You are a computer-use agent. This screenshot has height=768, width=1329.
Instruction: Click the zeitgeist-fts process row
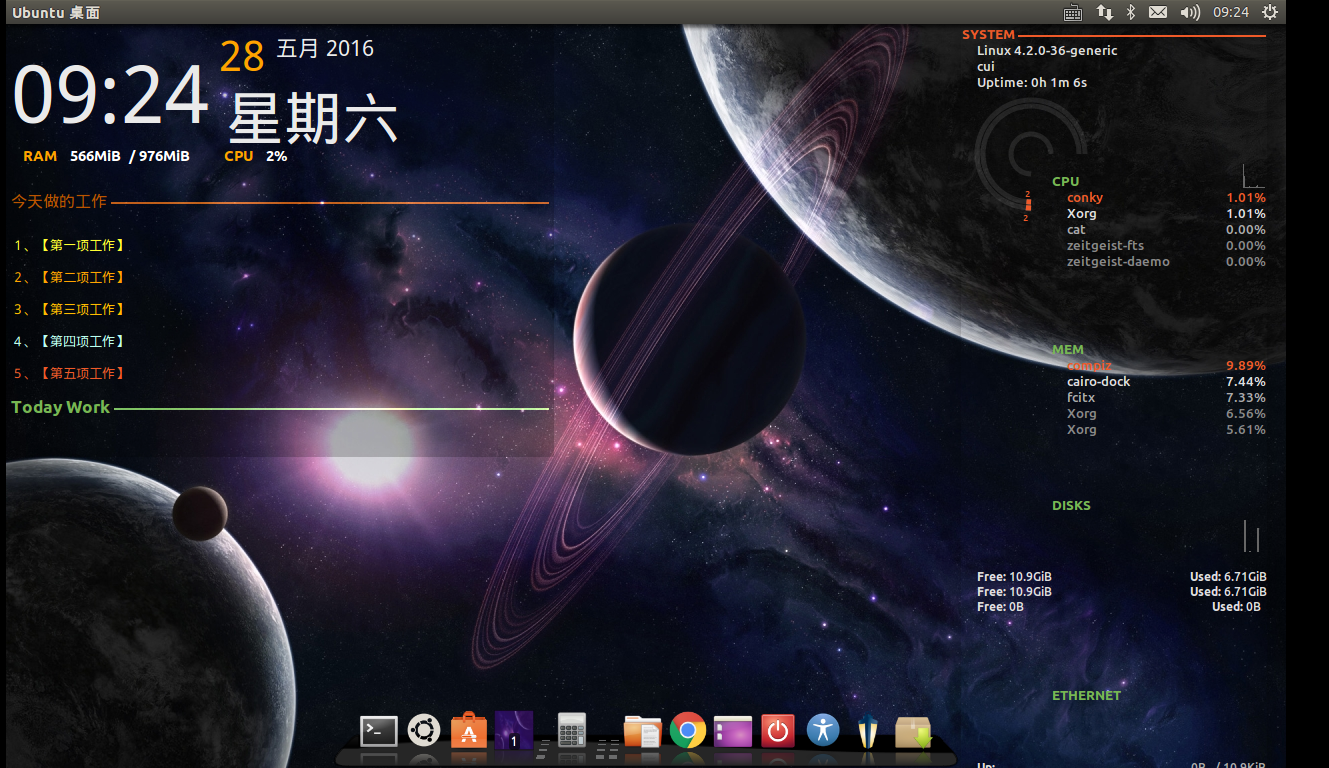tap(1166, 246)
